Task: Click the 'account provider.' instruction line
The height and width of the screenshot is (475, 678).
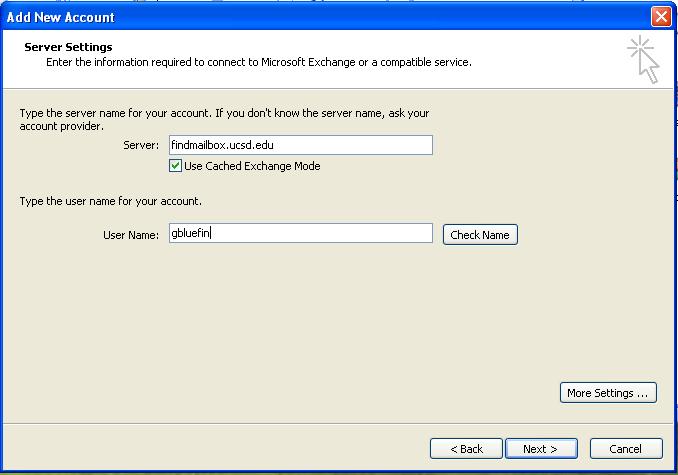Action: [61, 126]
